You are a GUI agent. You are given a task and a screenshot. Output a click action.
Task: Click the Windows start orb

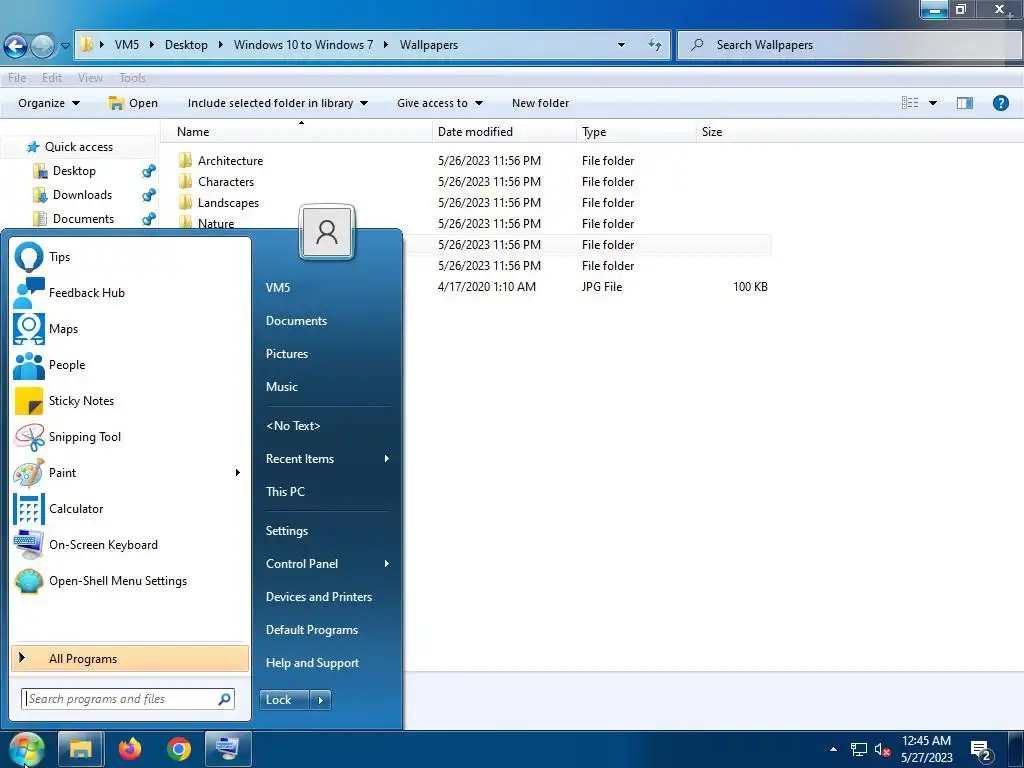pos(26,749)
